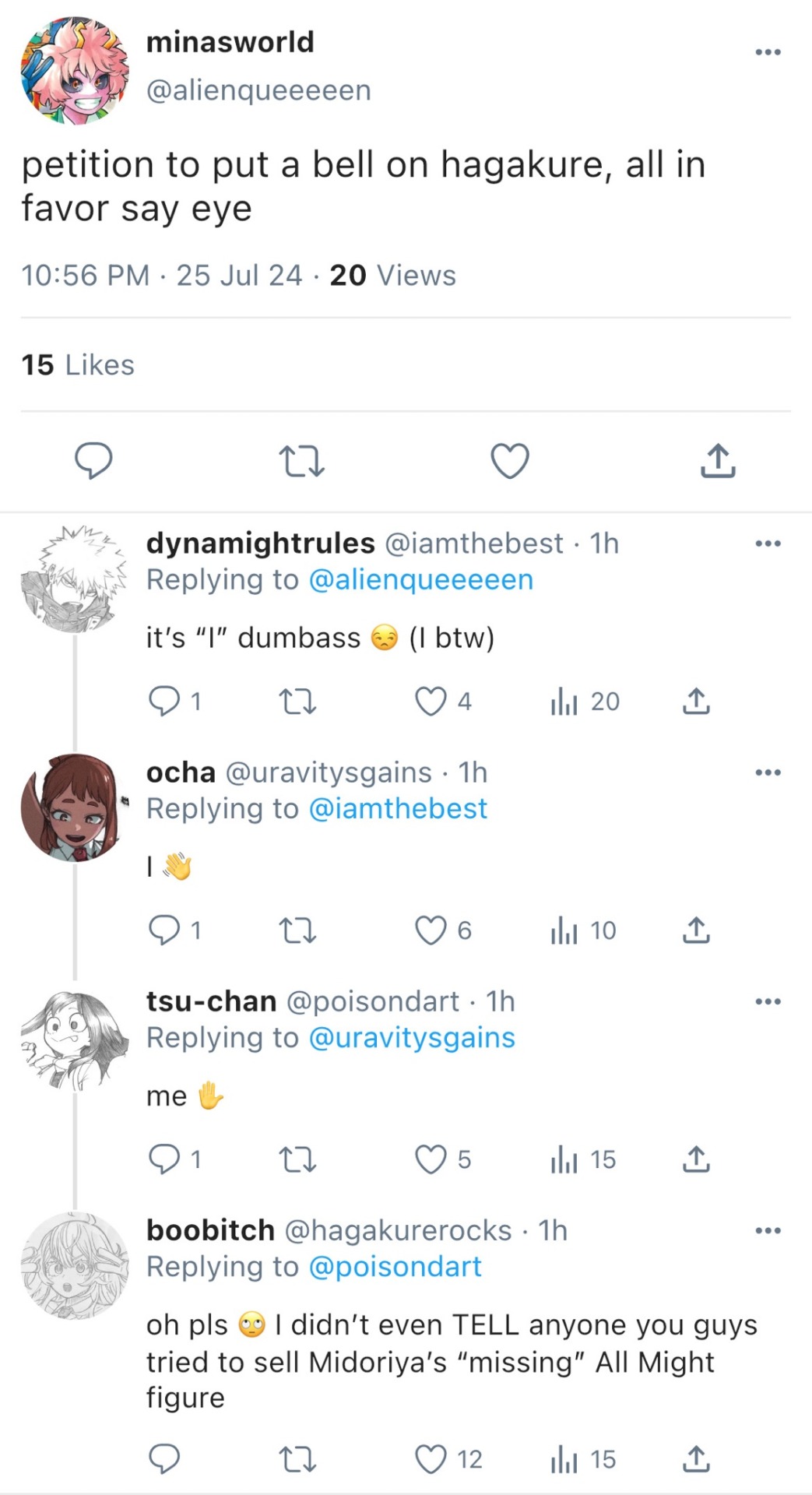The width and height of the screenshot is (812, 1495).
Task: Like the main minasworld tweet
Action: 510,461
